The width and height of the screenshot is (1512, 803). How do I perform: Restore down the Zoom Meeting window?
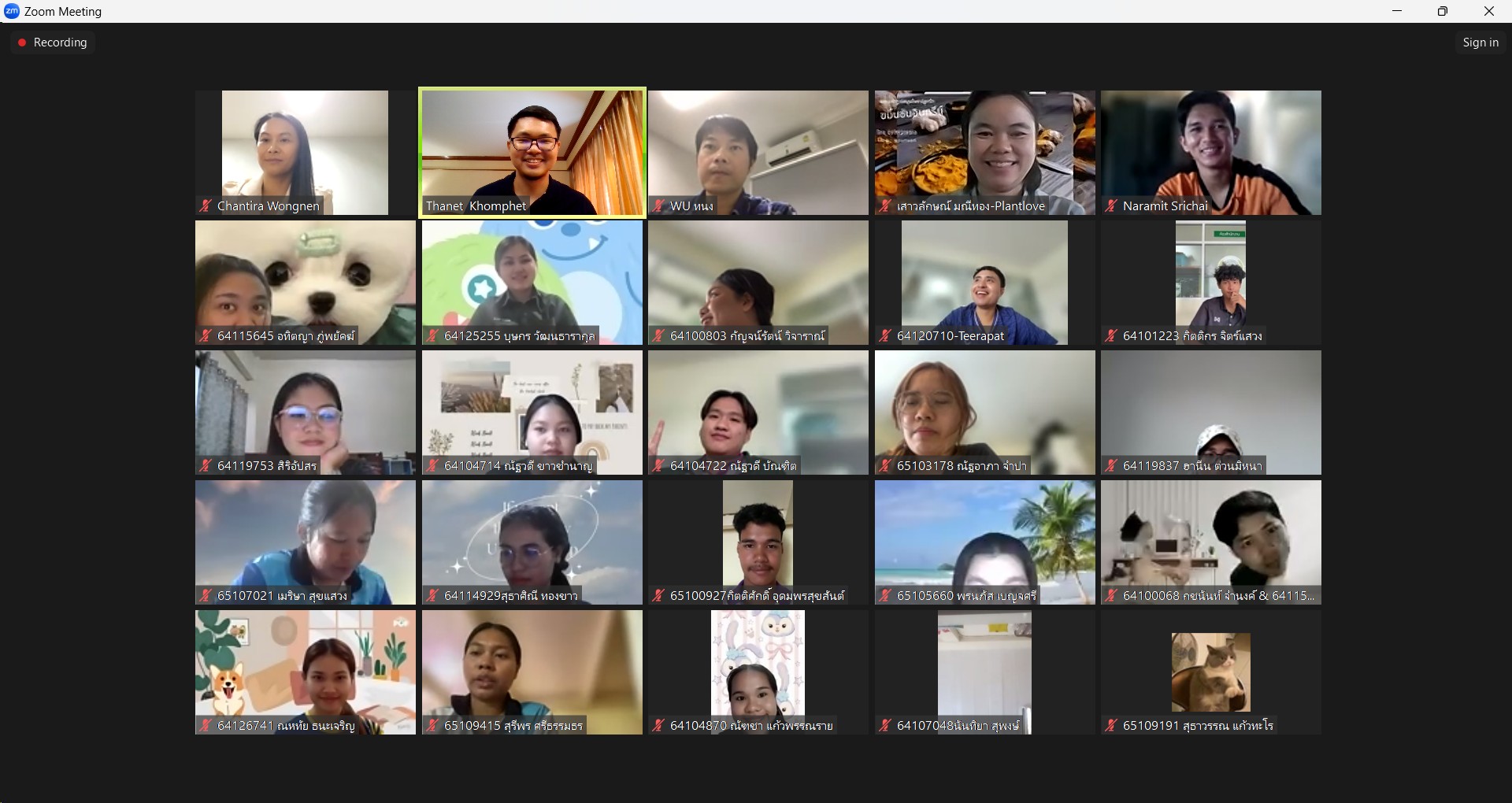pyautogui.click(x=1442, y=11)
